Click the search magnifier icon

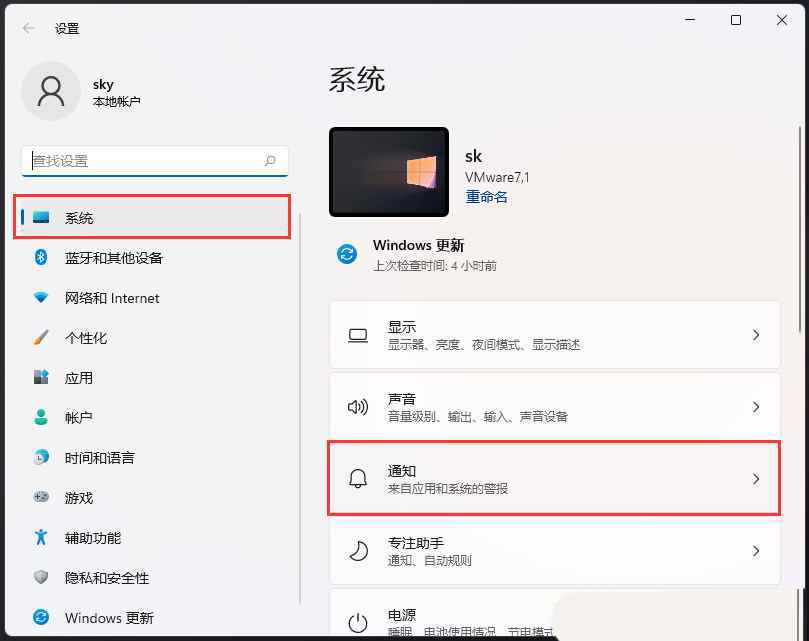click(x=270, y=161)
